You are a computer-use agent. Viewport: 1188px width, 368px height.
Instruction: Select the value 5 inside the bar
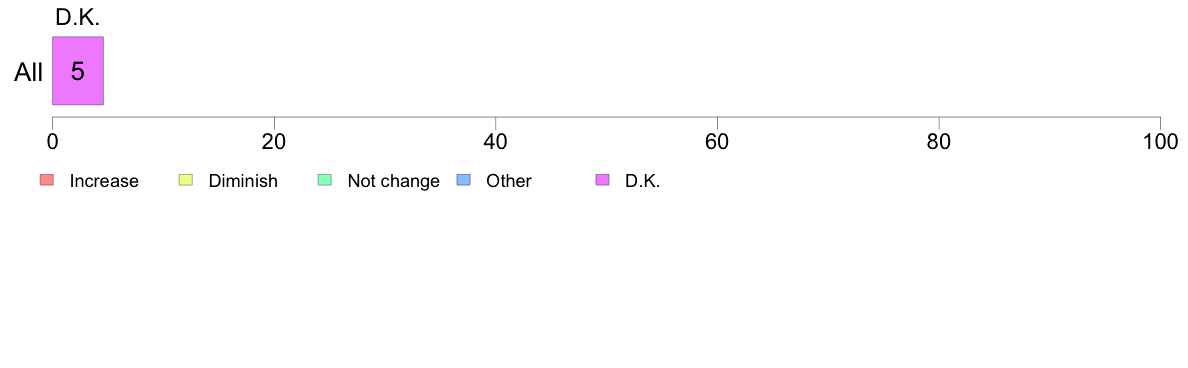(x=77, y=71)
